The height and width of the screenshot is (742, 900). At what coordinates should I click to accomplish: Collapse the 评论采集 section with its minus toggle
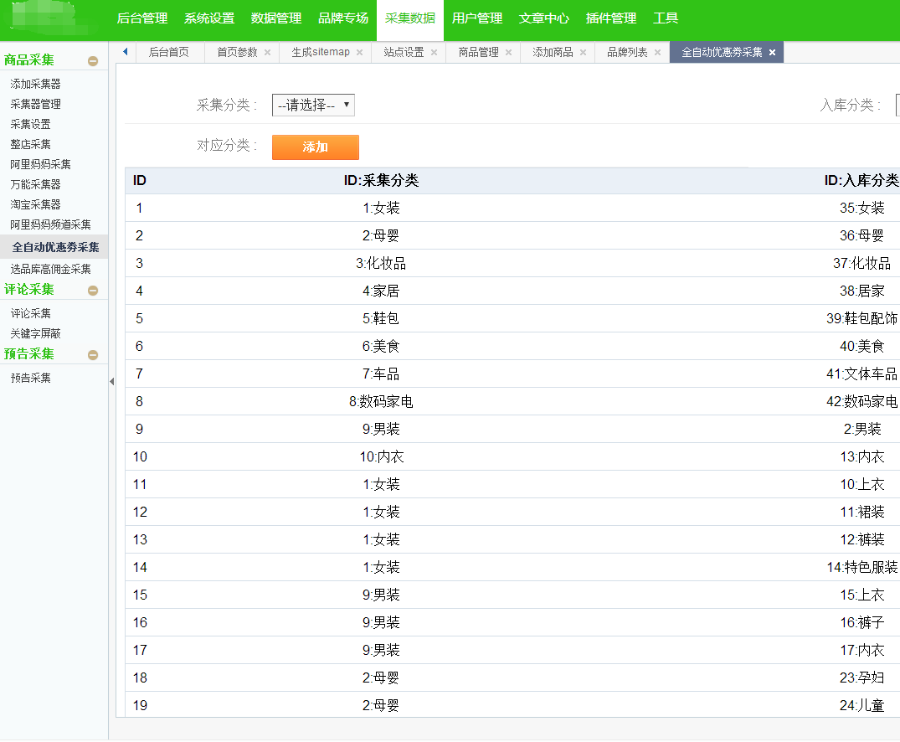click(x=94, y=290)
